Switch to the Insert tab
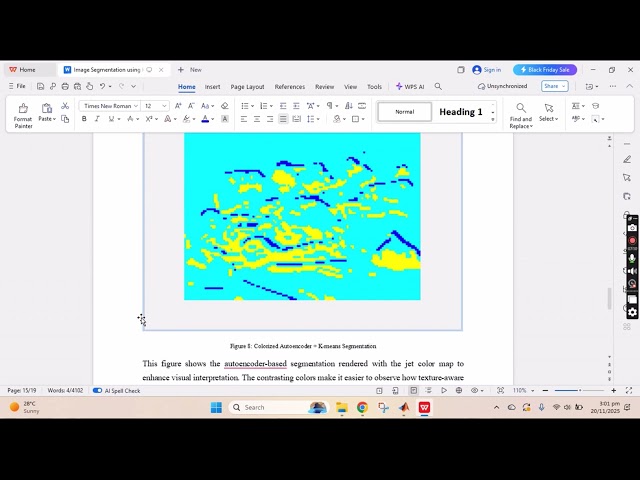 pos(212,87)
